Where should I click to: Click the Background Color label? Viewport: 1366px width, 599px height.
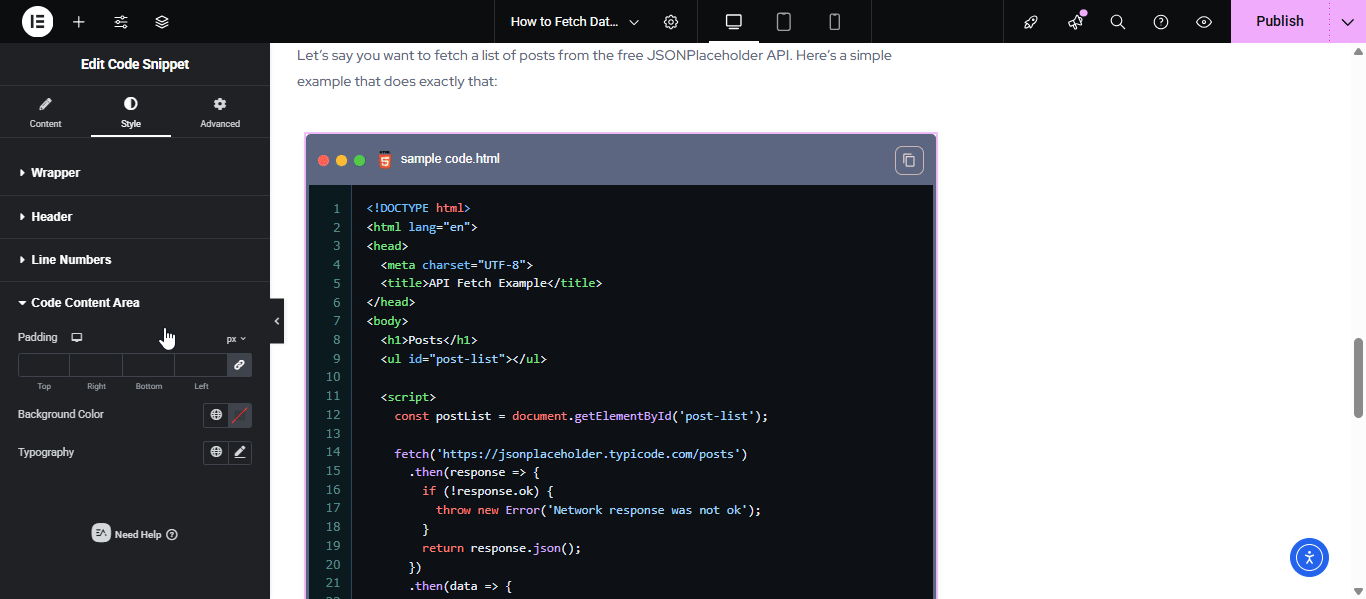(61, 414)
